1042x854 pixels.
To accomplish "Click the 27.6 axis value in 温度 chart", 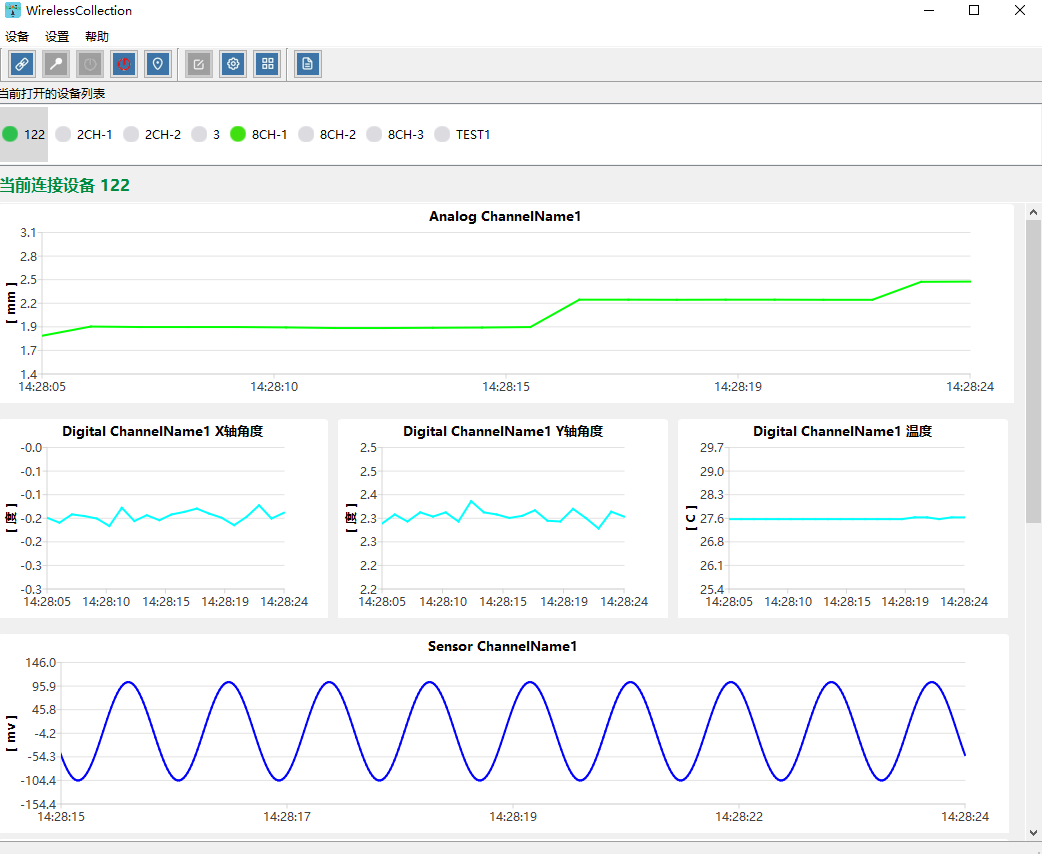I will point(712,518).
